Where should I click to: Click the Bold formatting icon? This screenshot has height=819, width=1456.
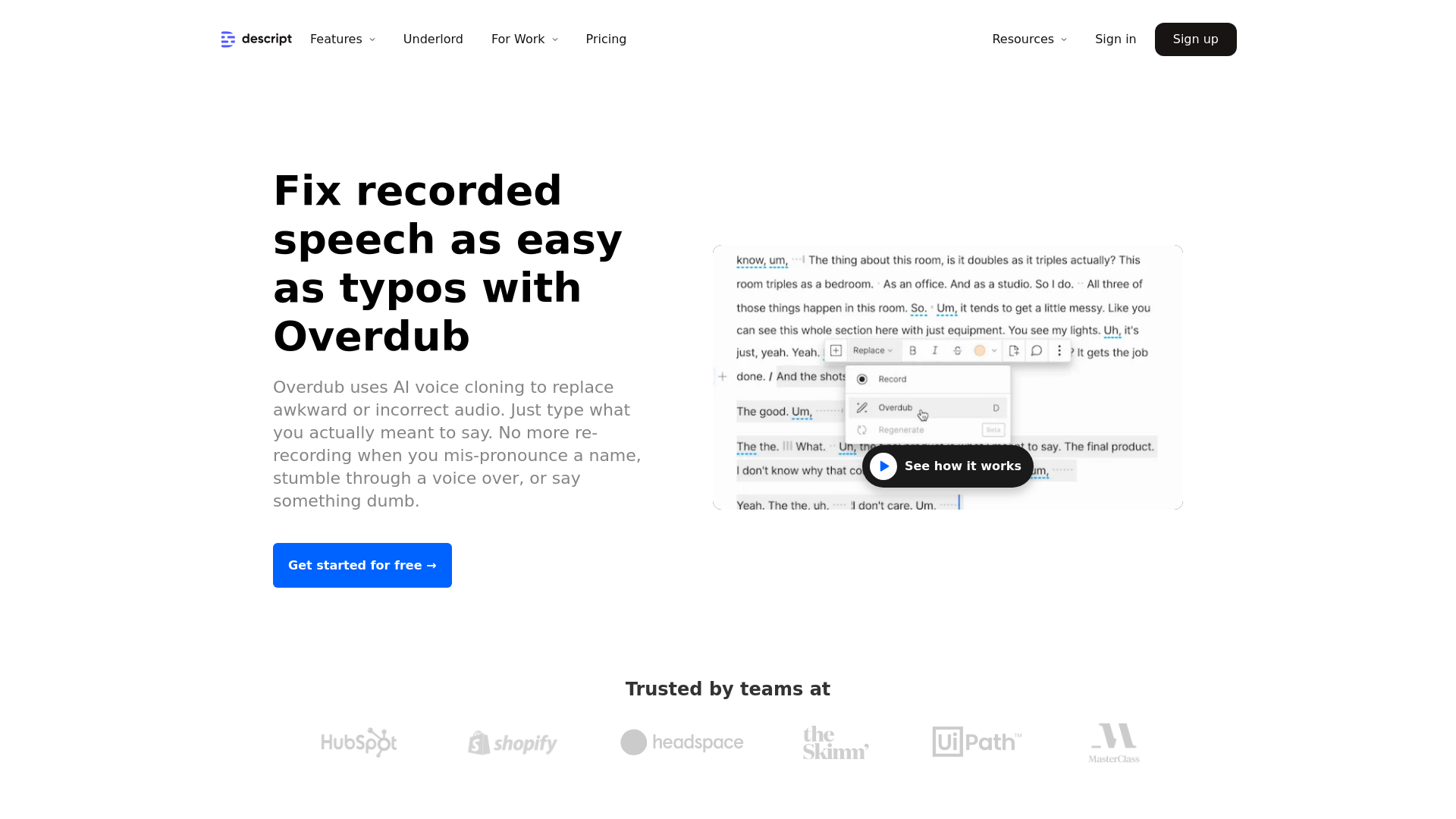point(912,350)
